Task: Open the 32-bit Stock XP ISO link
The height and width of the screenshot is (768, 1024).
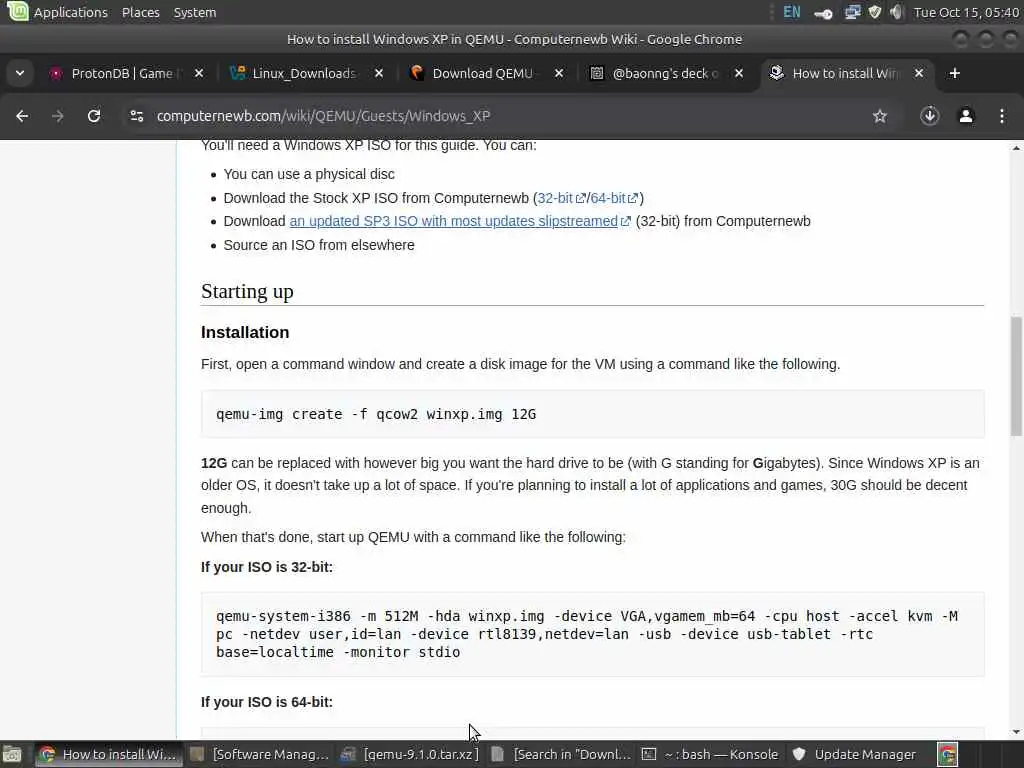Action: pos(561,198)
